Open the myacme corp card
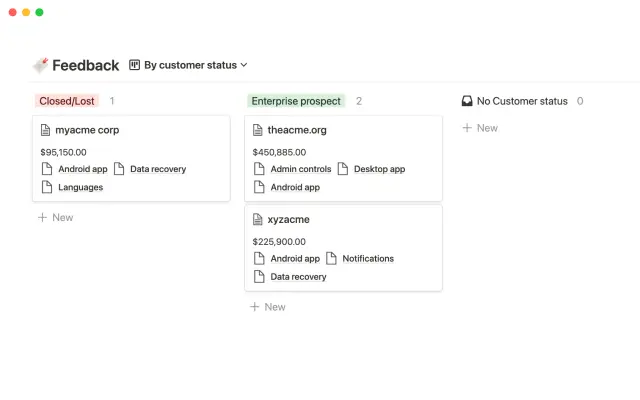Viewport: 640px width, 400px height. click(x=131, y=158)
